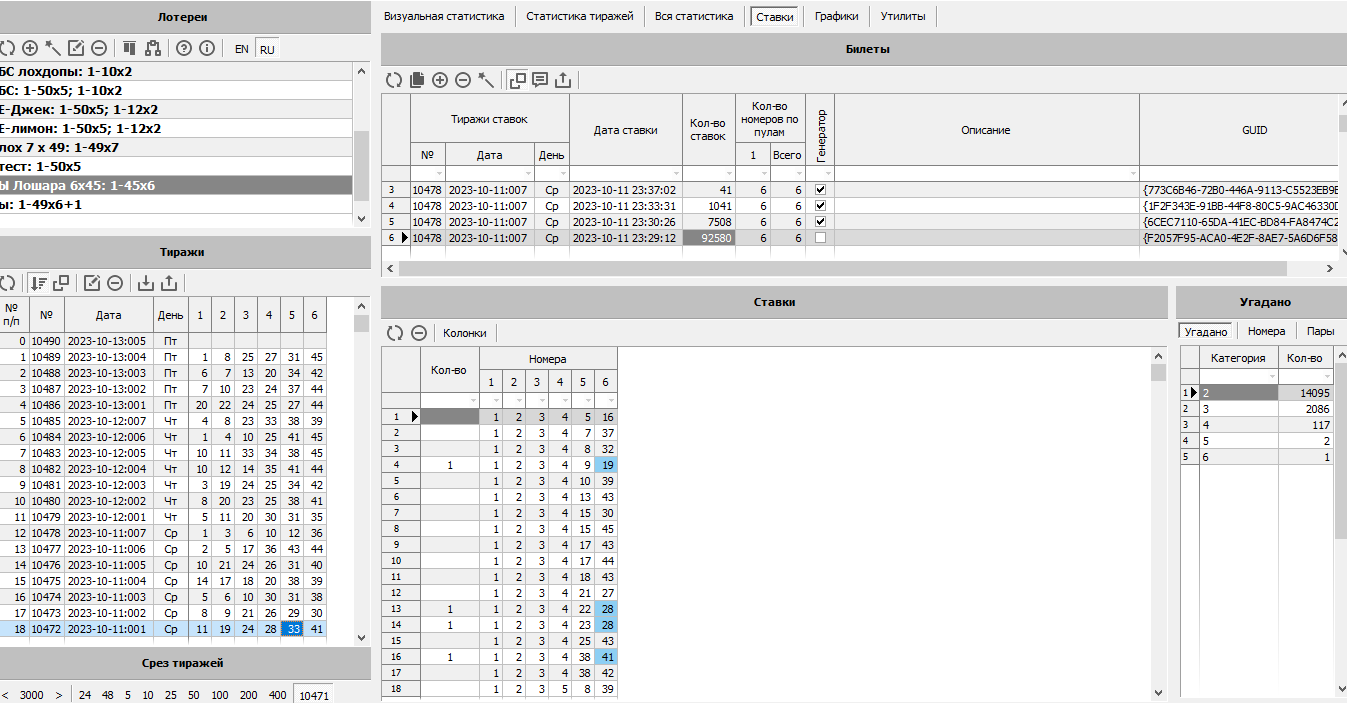
Task: Toggle the overlapping windows icon in Билеты toolbar
Action: (x=517, y=80)
